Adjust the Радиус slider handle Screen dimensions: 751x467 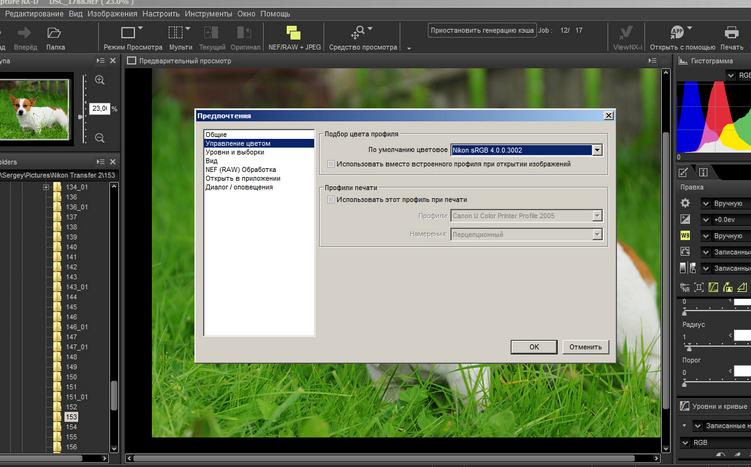coord(689,347)
